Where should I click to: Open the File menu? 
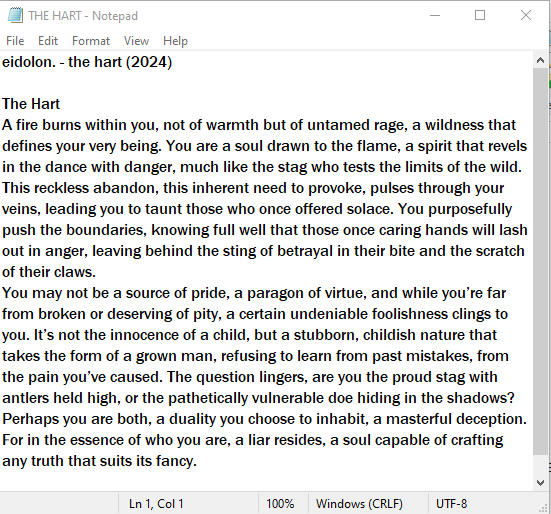pos(15,41)
